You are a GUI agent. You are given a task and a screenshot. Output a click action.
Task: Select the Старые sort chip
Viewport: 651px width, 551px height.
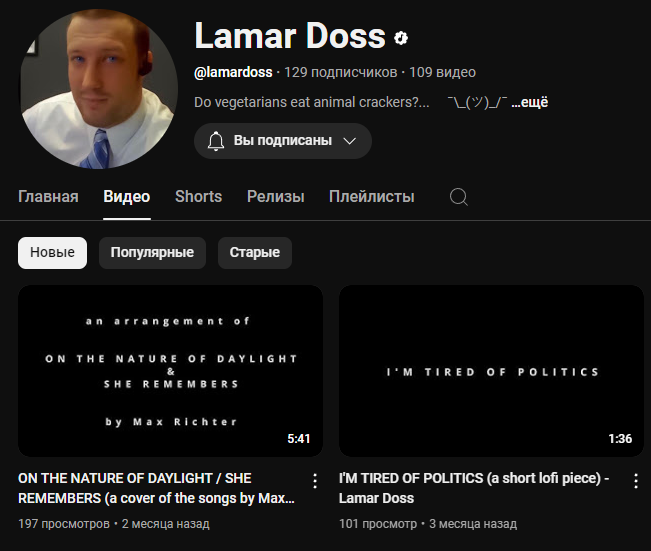[x=255, y=252]
